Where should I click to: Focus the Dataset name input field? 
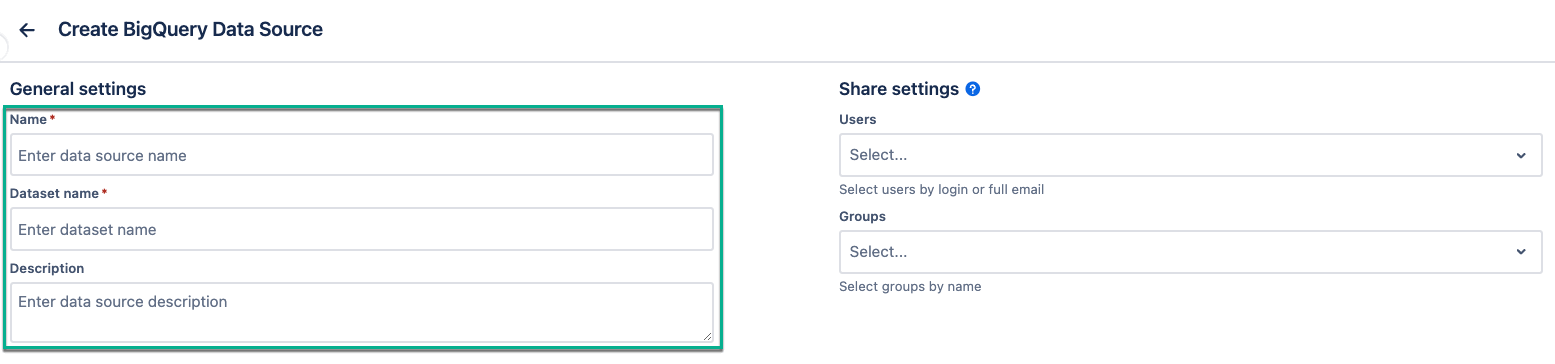(362, 229)
